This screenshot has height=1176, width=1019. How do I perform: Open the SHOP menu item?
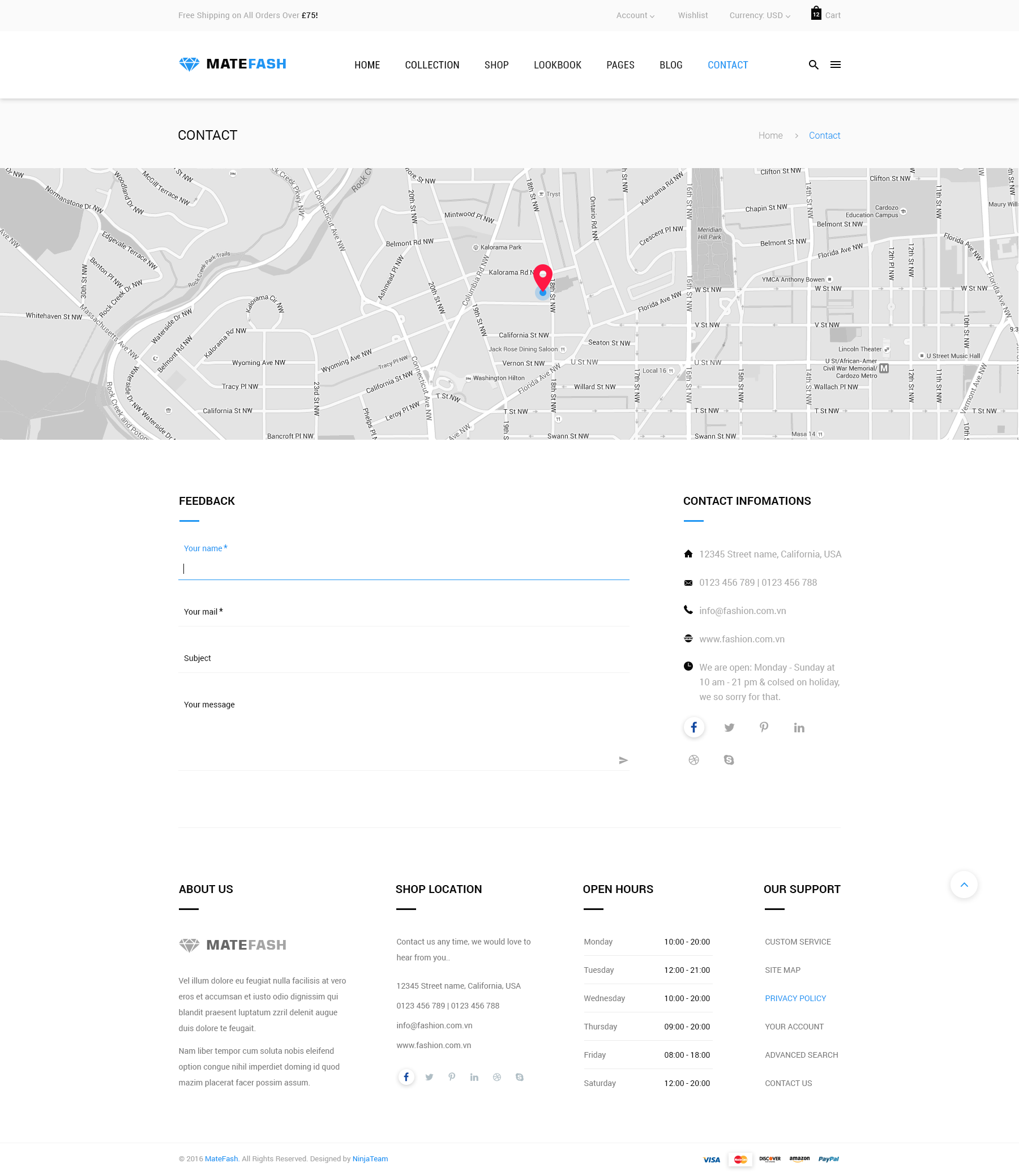point(496,65)
